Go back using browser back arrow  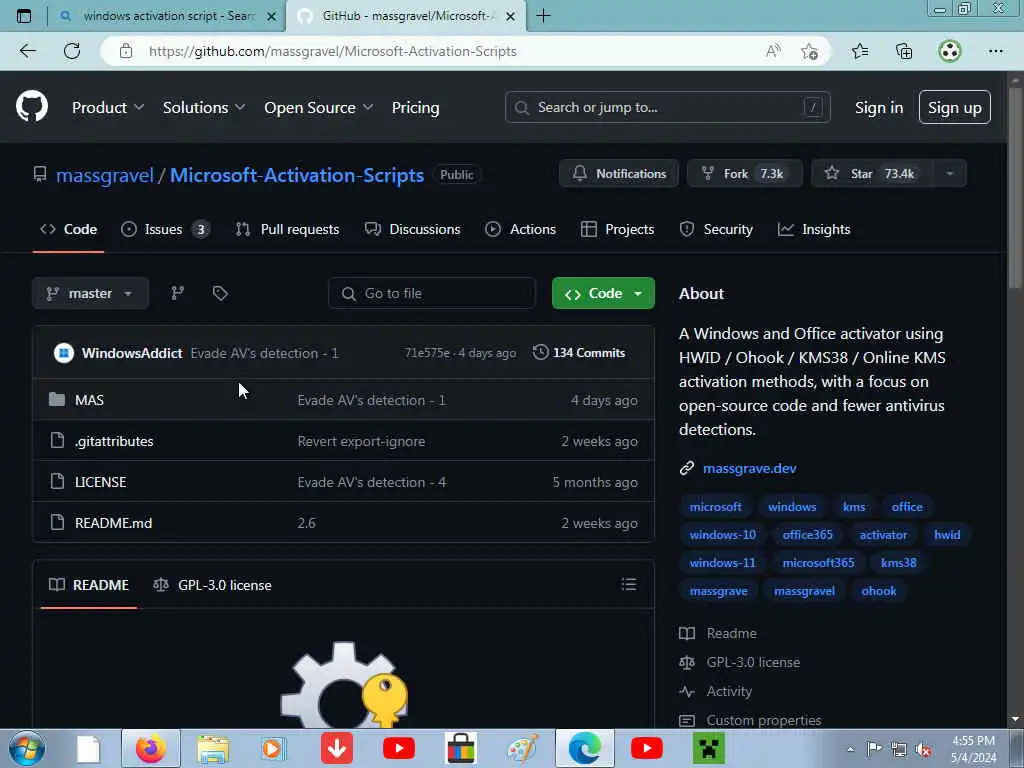point(28,51)
